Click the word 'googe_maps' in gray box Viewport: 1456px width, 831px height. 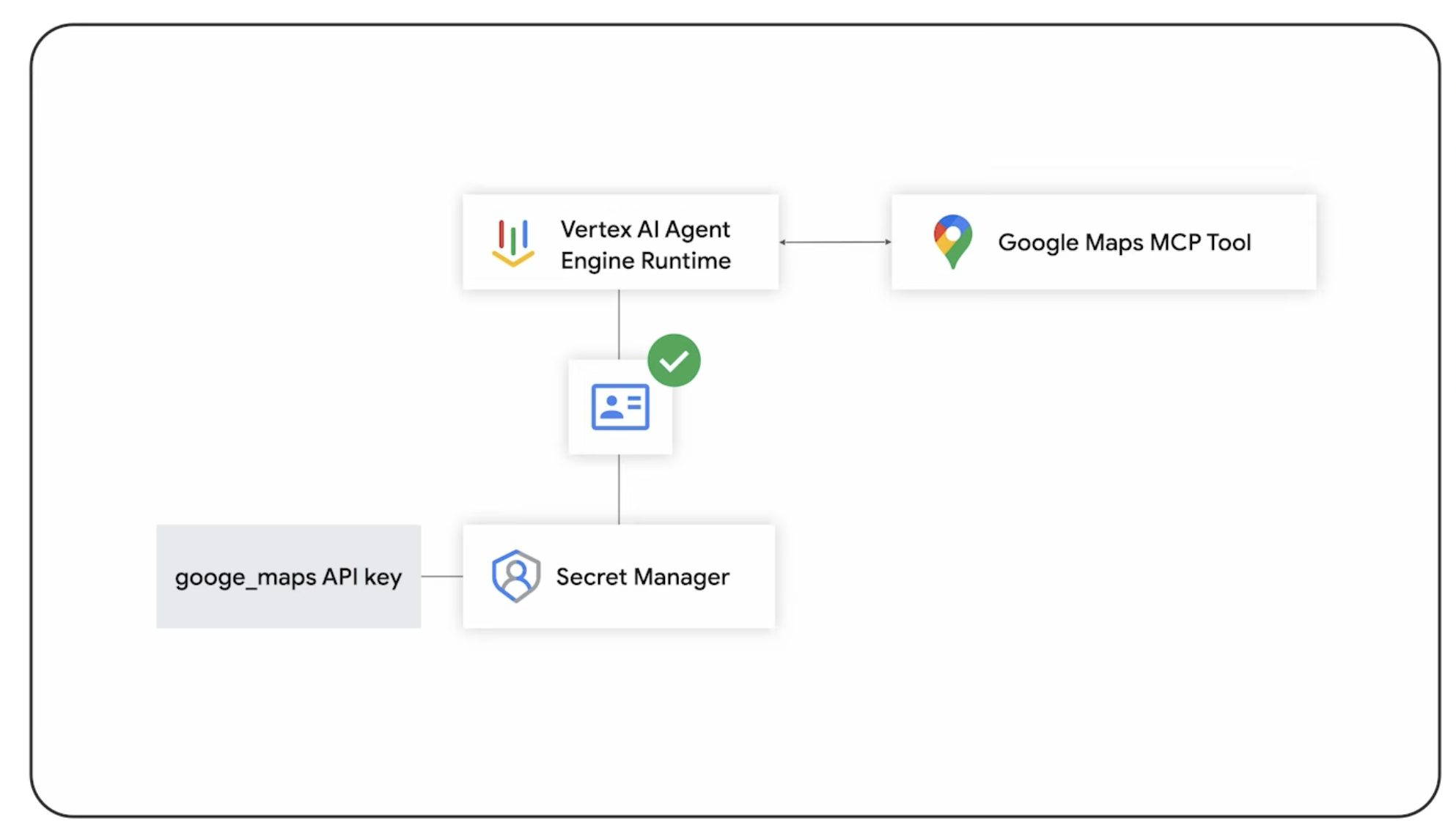pyautogui.click(x=246, y=578)
